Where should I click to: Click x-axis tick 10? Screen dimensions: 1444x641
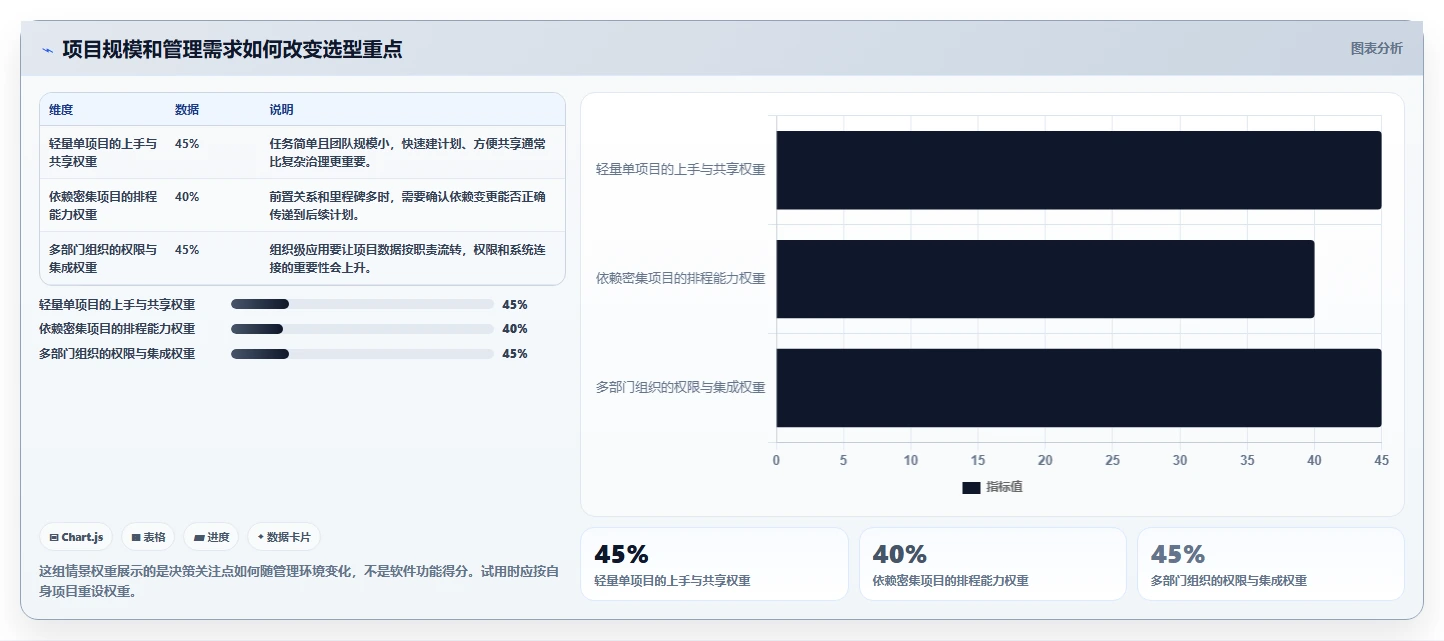pyautogui.click(x=911, y=460)
